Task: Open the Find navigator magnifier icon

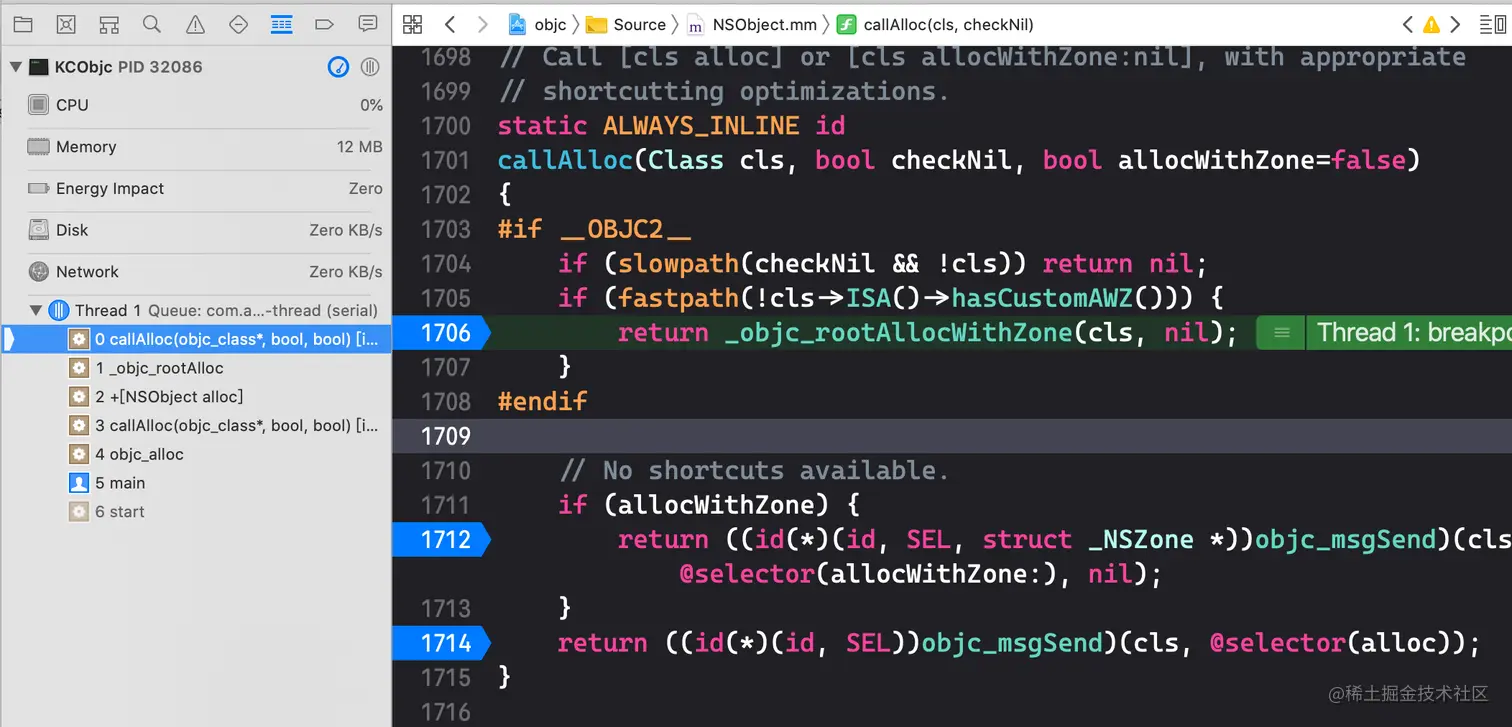Action: [x=152, y=24]
